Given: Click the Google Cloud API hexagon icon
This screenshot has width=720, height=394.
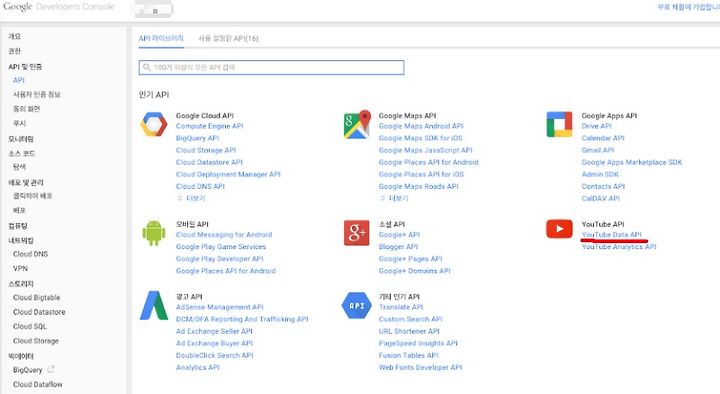Looking at the screenshot, I should pos(154,124).
